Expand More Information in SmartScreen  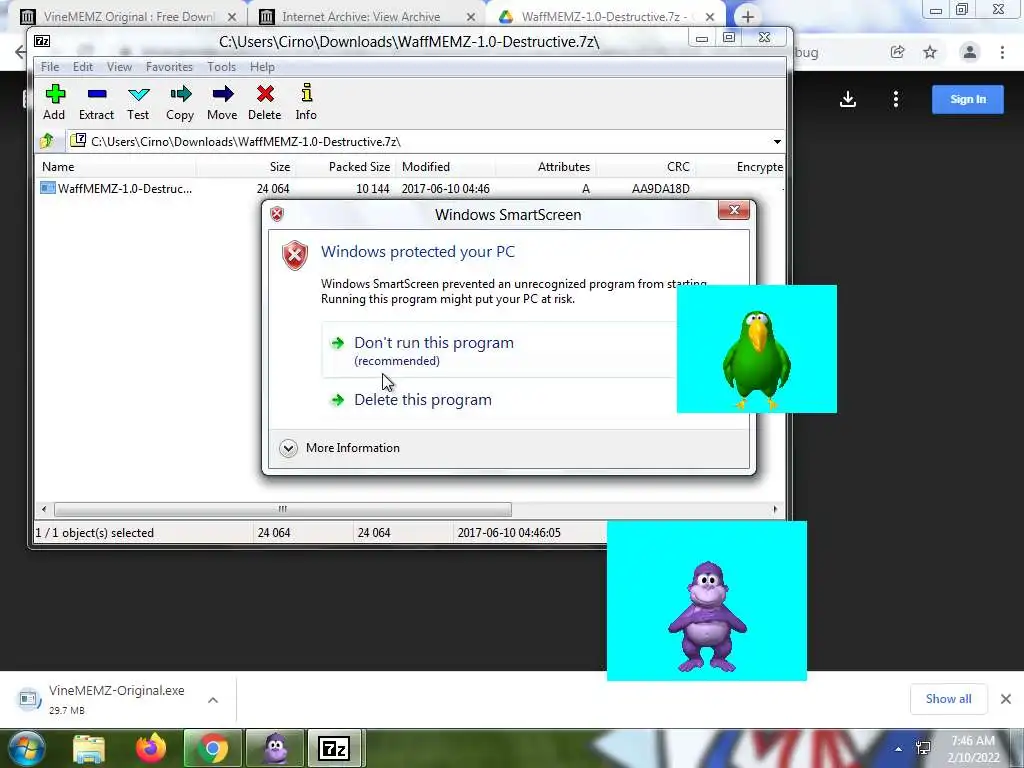[x=340, y=448]
